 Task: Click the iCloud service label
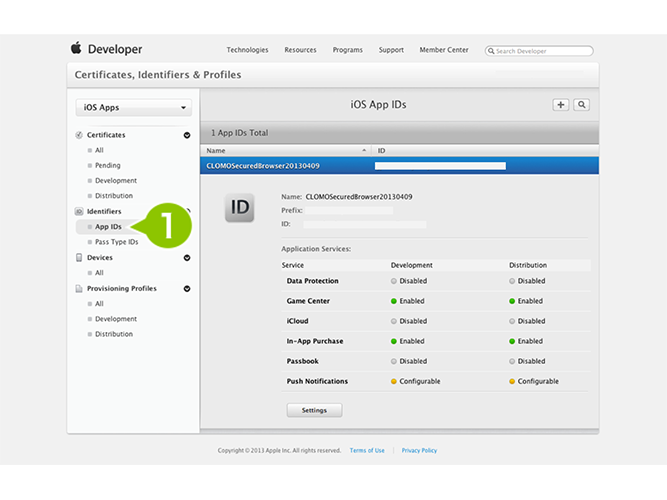click(297, 321)
